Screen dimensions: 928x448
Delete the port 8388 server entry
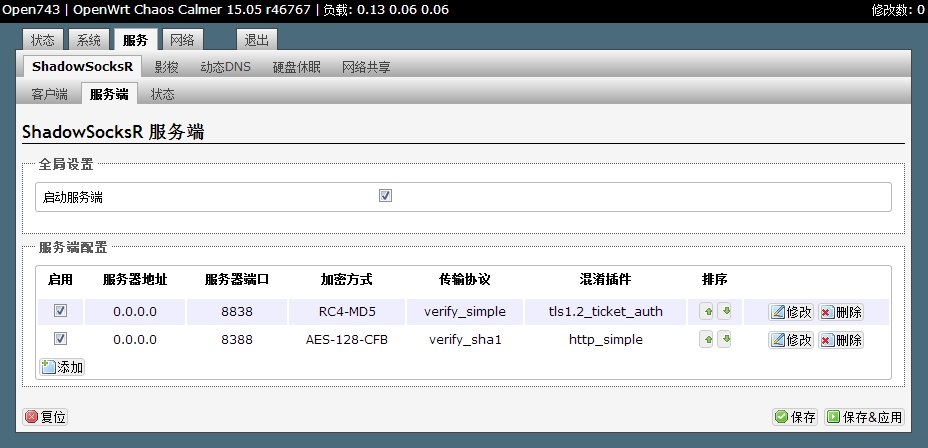click(841, 340)
